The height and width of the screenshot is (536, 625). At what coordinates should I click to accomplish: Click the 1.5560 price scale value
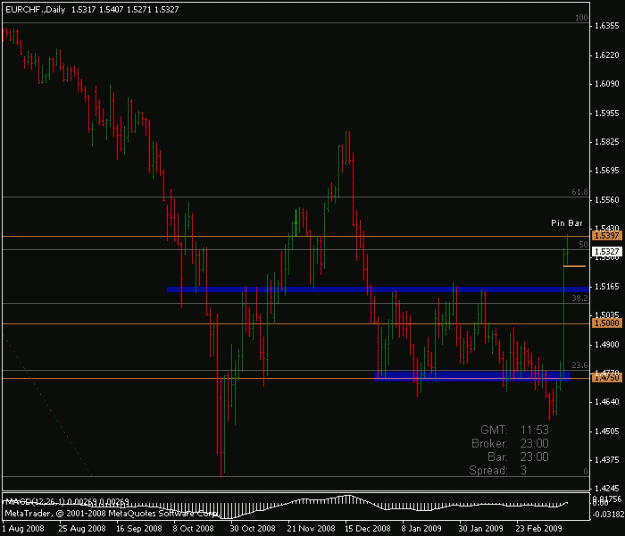click(607, 200)
